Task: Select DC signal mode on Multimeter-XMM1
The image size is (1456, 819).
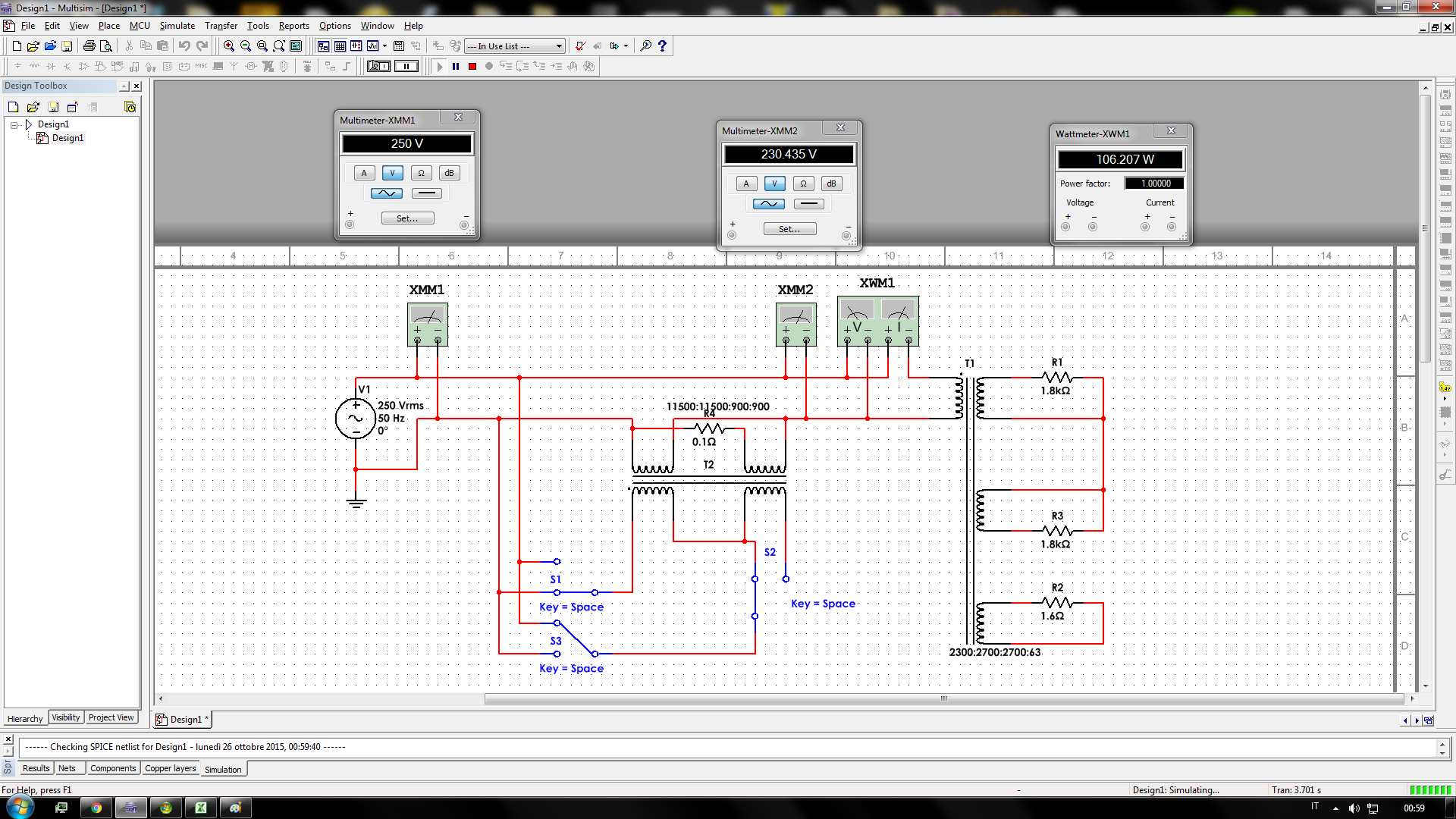Action: click(x=427, y=193)
